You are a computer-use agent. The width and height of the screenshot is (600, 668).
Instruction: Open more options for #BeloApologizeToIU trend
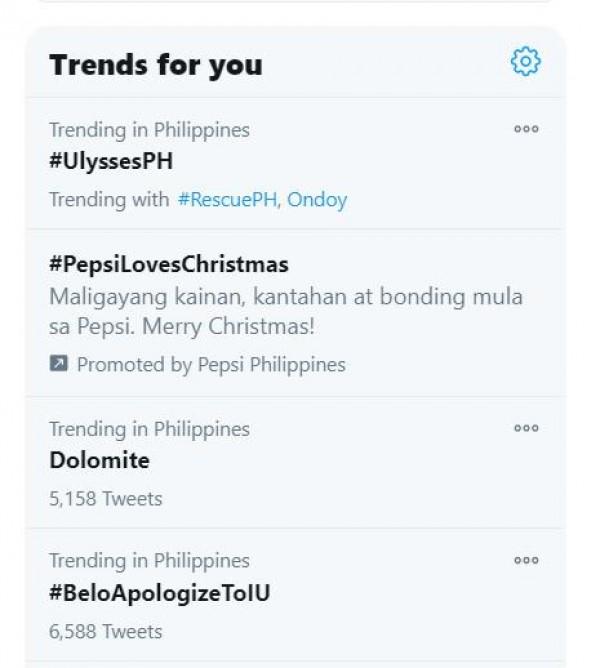(526, 560)
